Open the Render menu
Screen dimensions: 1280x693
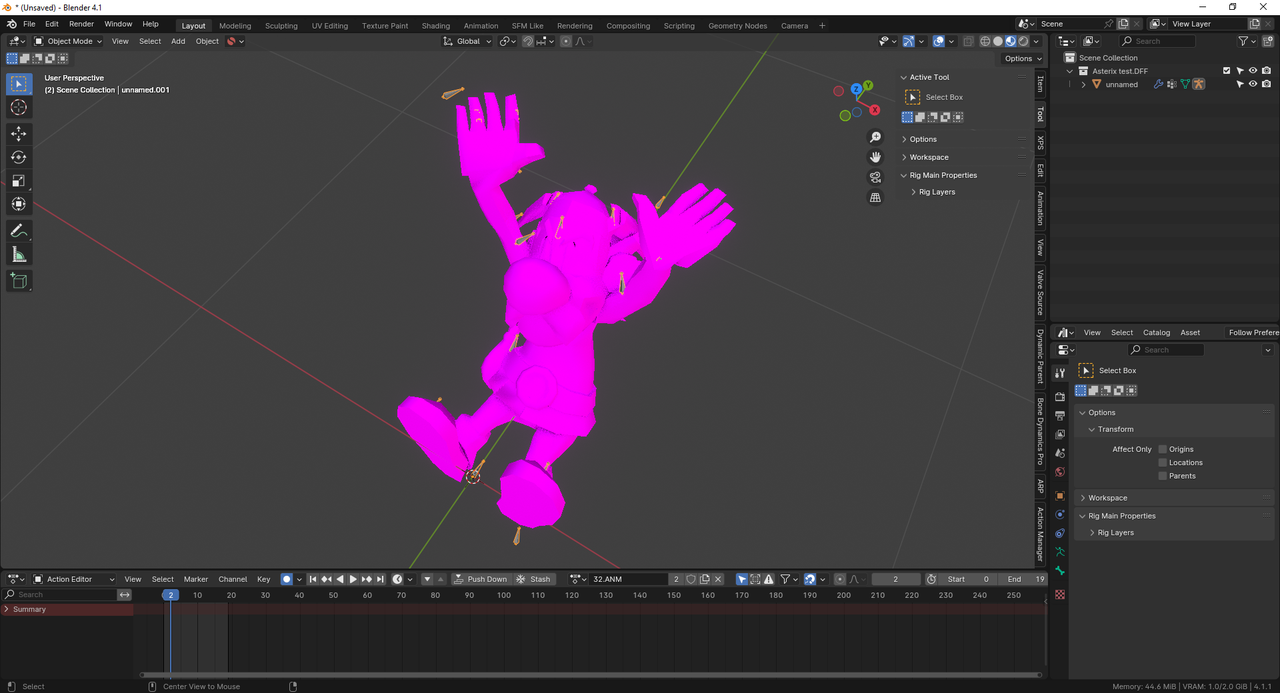(x=81, y=24)
